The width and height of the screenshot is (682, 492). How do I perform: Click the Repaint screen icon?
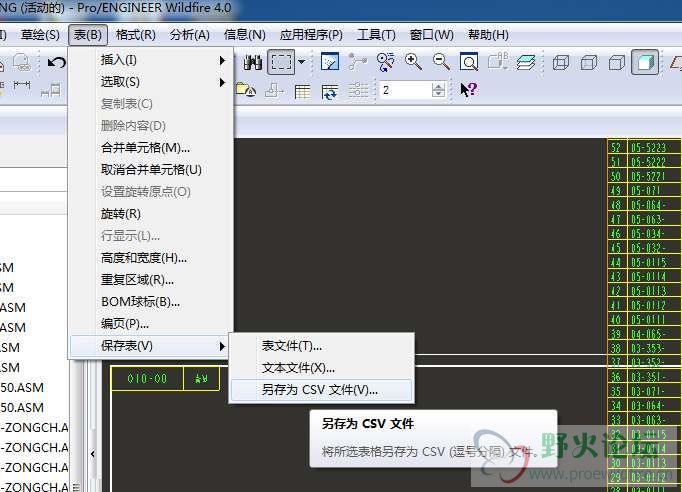pyautogui.click(x=330, y=62)
